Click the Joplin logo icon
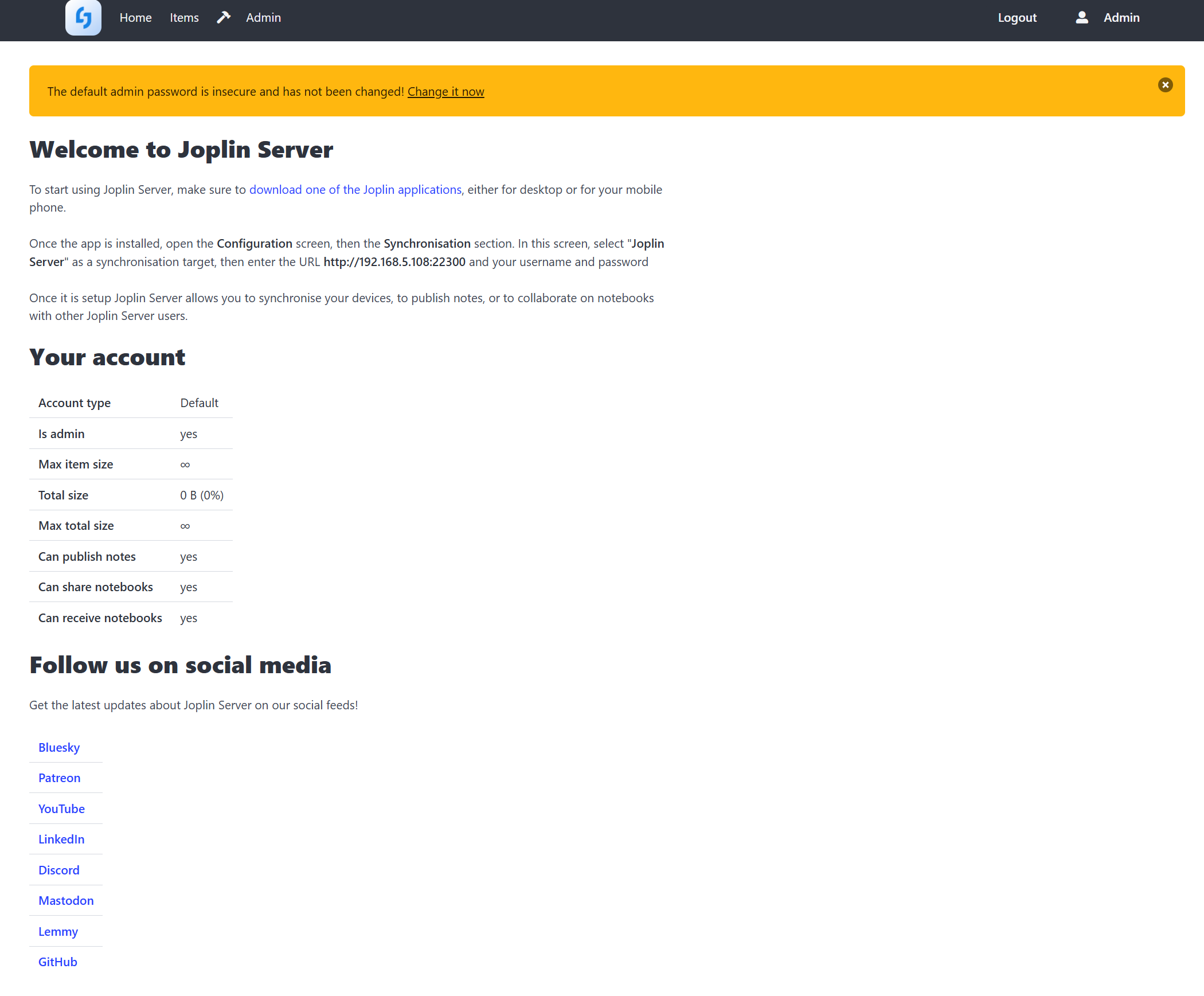Viewport: 1204px width, 996px height. tap(83, 18)
